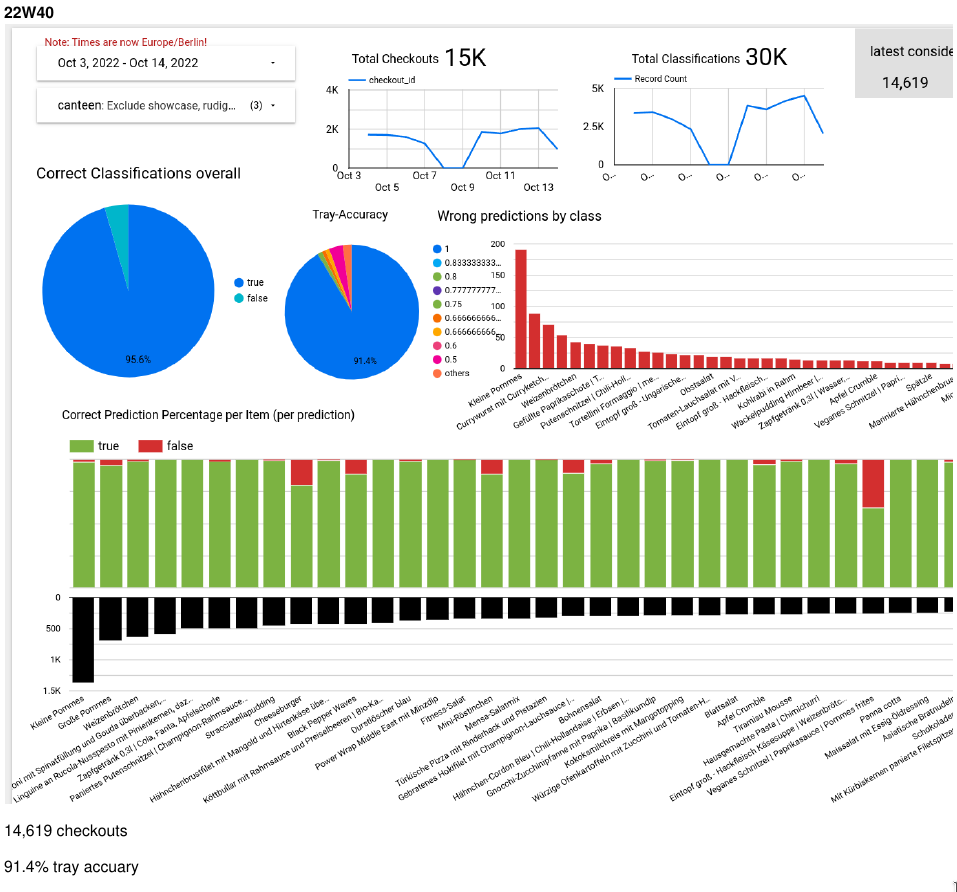957x892 pixels.
Task: Toggle the '0.6' legend entry
Action: (436, 346)
